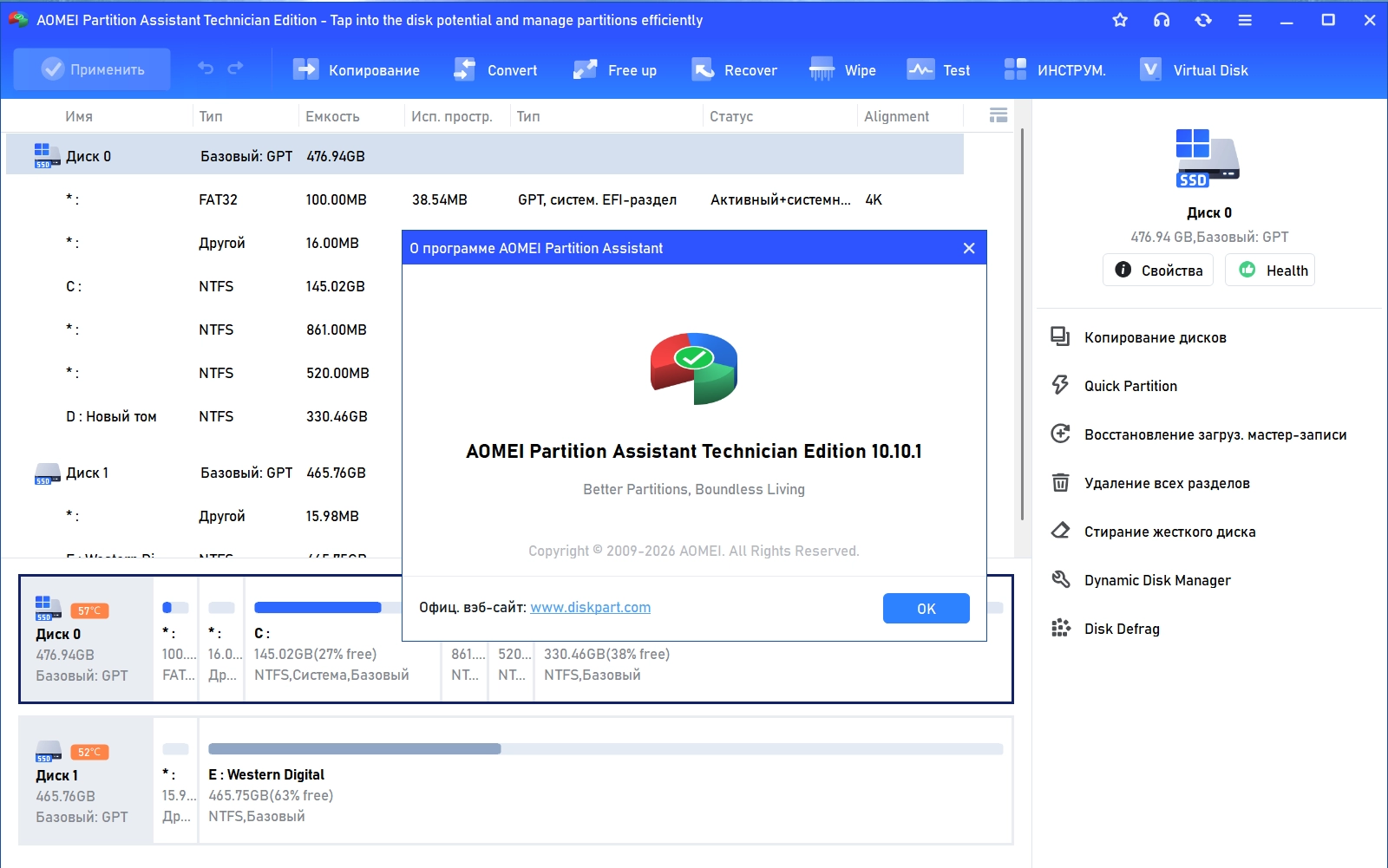Sort by the Статус column header

[731, 116]
